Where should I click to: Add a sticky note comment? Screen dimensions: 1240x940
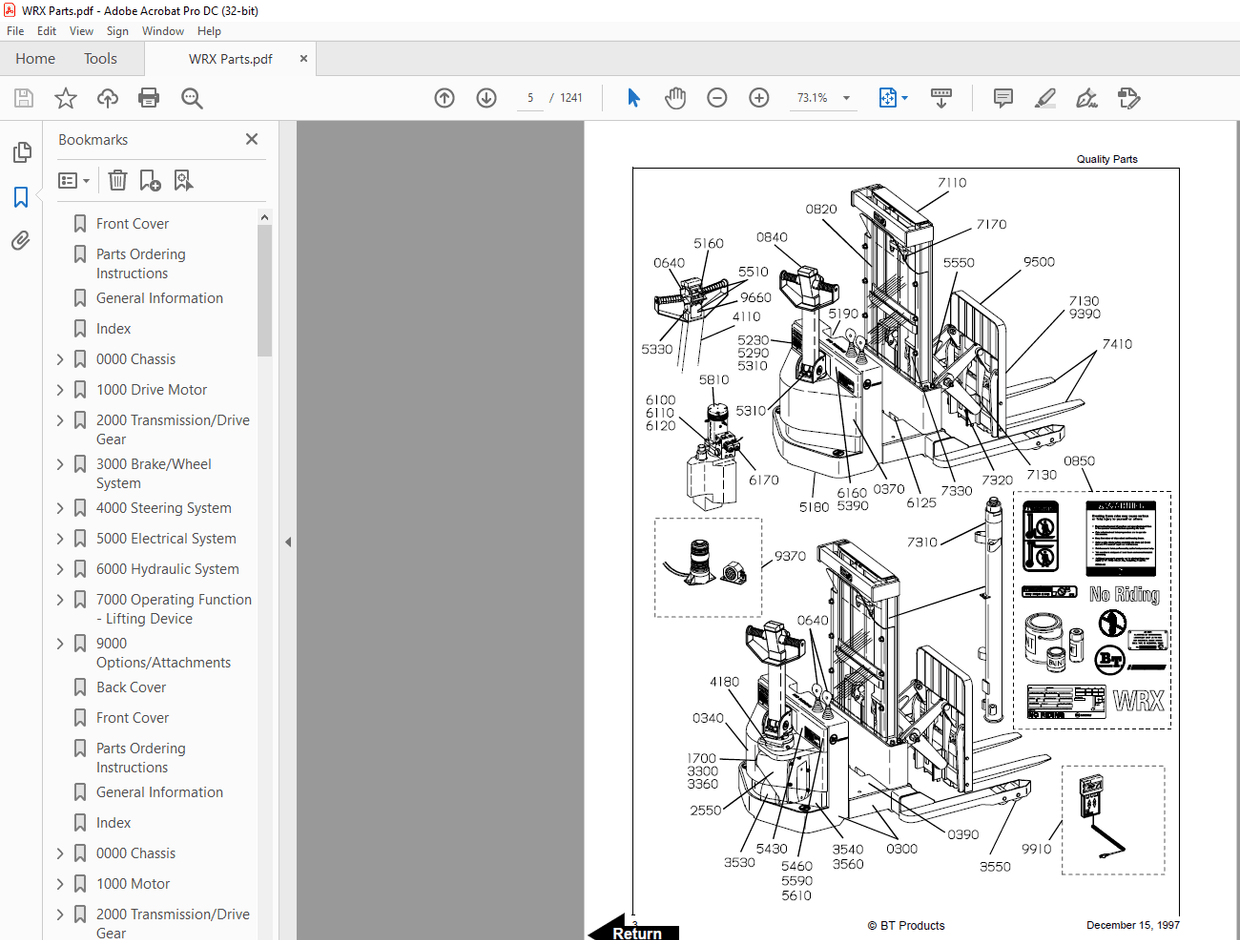pyautogui.click(x=1003, y=98)
